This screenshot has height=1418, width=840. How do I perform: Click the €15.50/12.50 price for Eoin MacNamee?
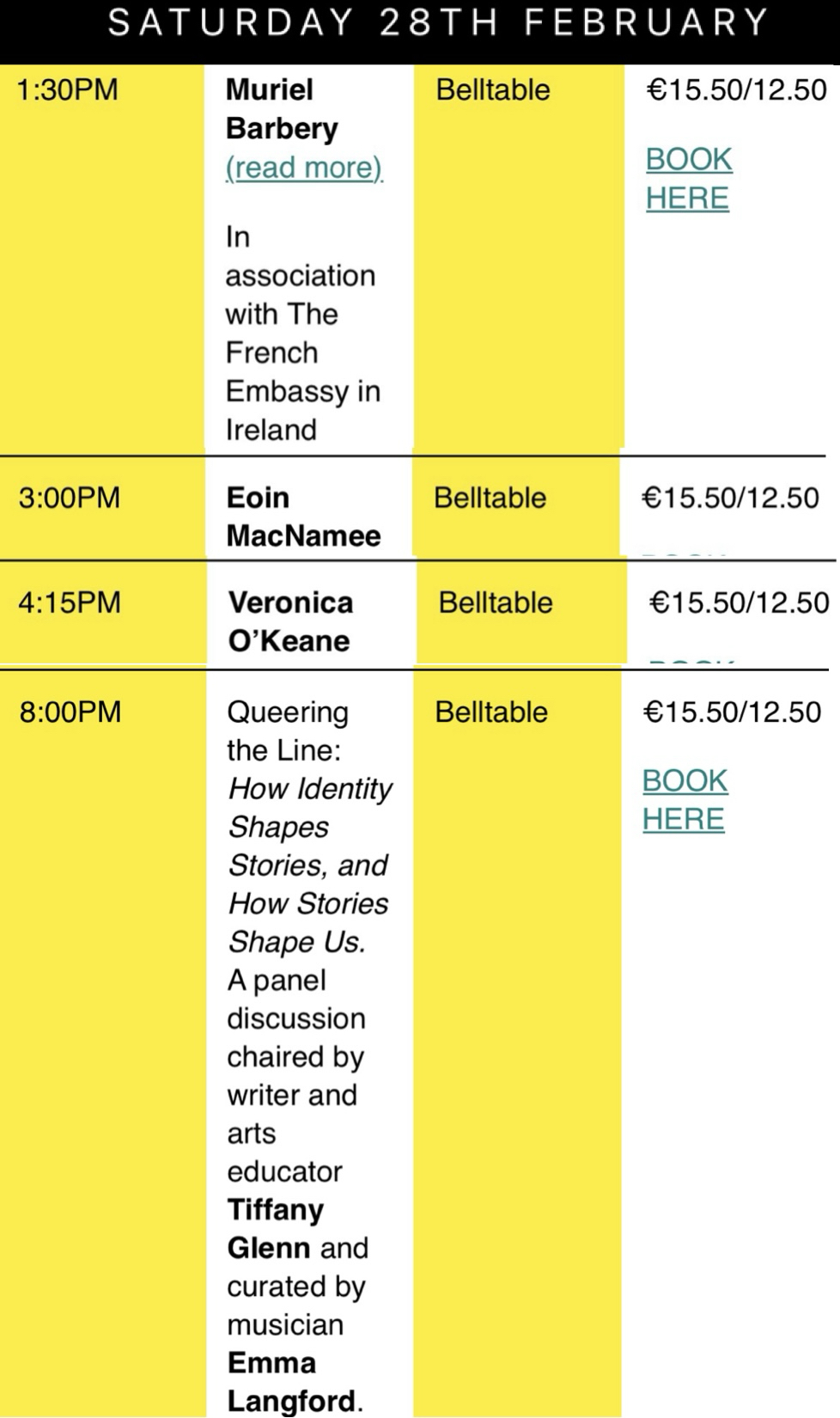point(730,498)
